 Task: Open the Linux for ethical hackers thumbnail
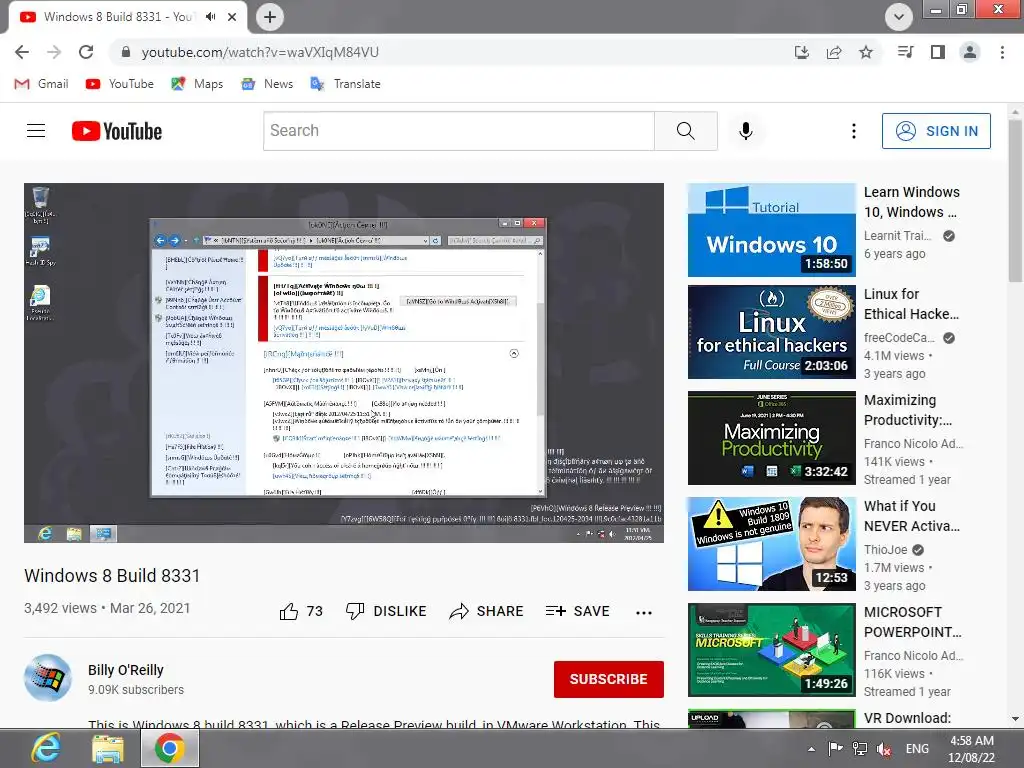[x=771, y=332]
